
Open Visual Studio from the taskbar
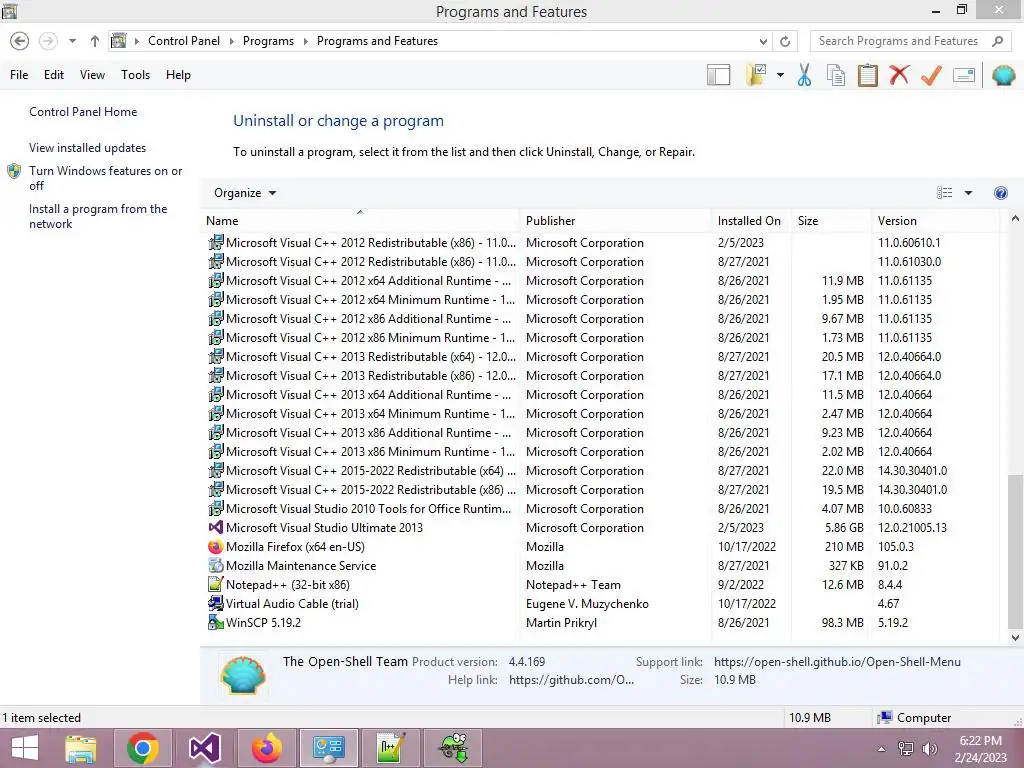[x=204, y=748]
